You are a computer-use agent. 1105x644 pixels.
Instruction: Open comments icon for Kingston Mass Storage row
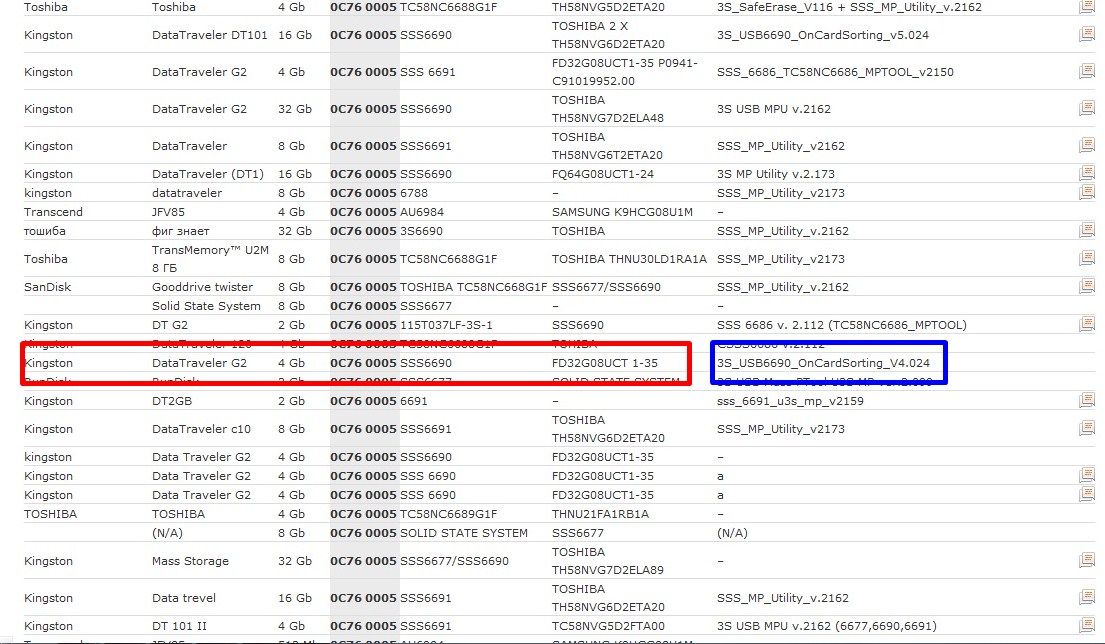(x=1087, y=560)
